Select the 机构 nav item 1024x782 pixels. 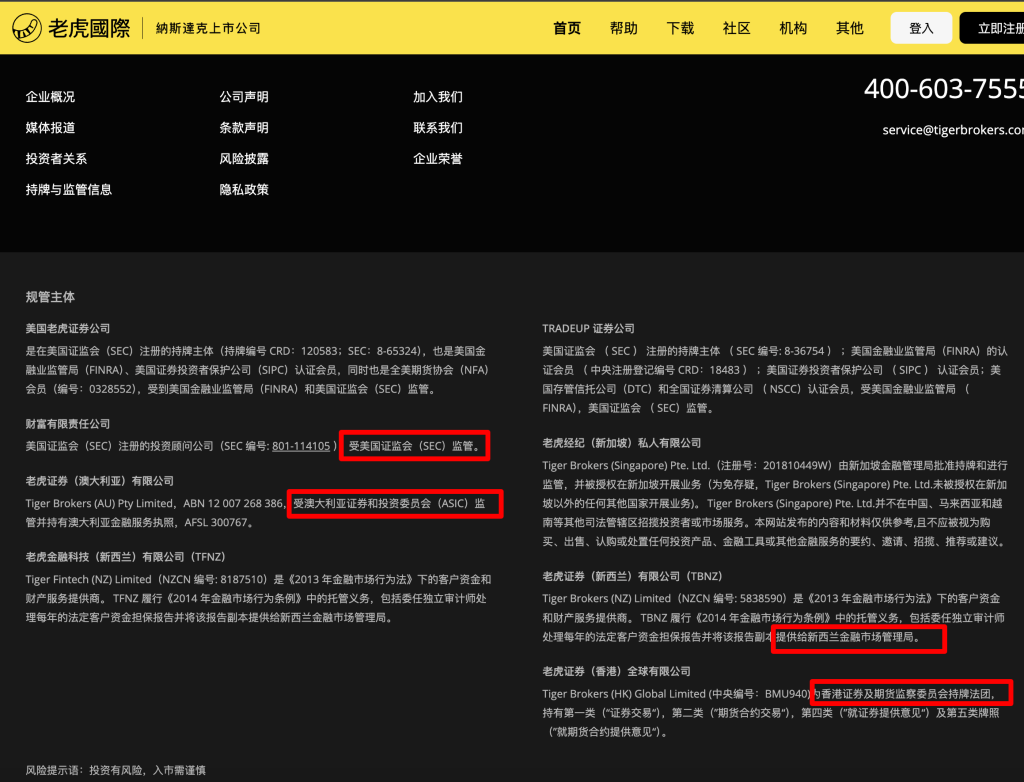(793, 28)
